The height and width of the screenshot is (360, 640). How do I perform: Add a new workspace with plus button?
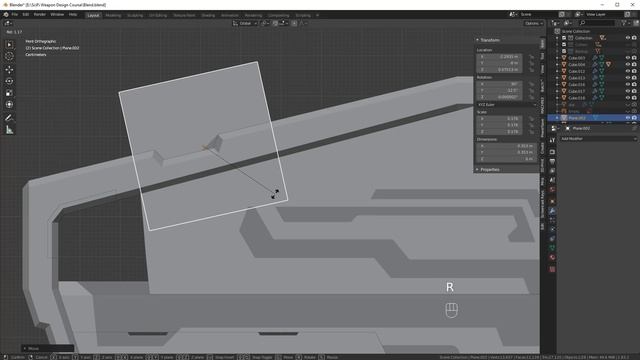point(318,15)
